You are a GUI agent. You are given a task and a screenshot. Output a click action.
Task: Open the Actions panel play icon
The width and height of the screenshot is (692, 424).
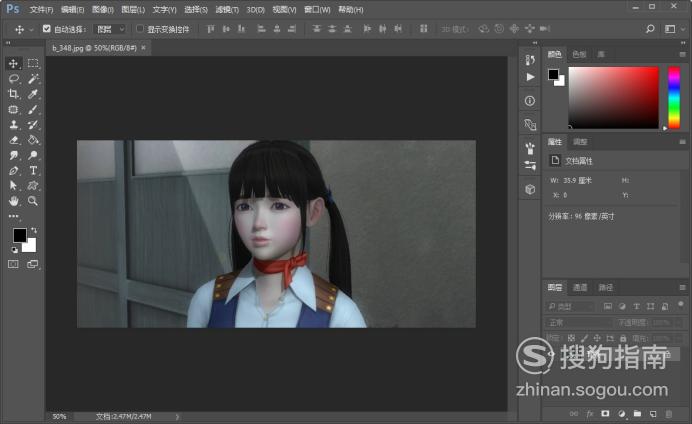(530, 77)
